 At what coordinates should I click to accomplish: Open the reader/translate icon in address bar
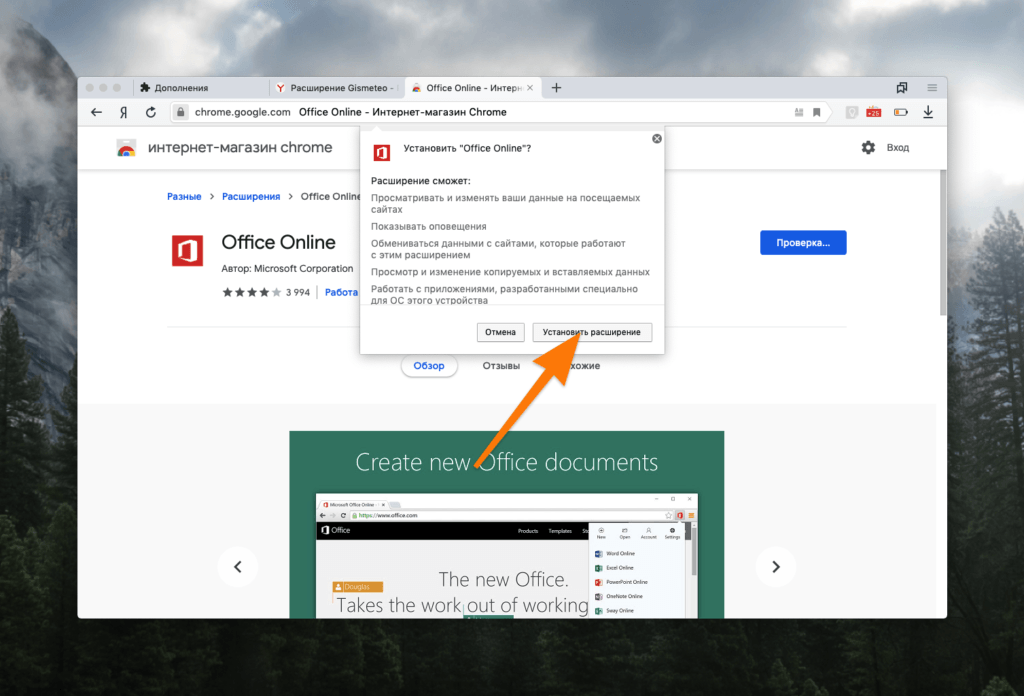[x=799, y=112]
